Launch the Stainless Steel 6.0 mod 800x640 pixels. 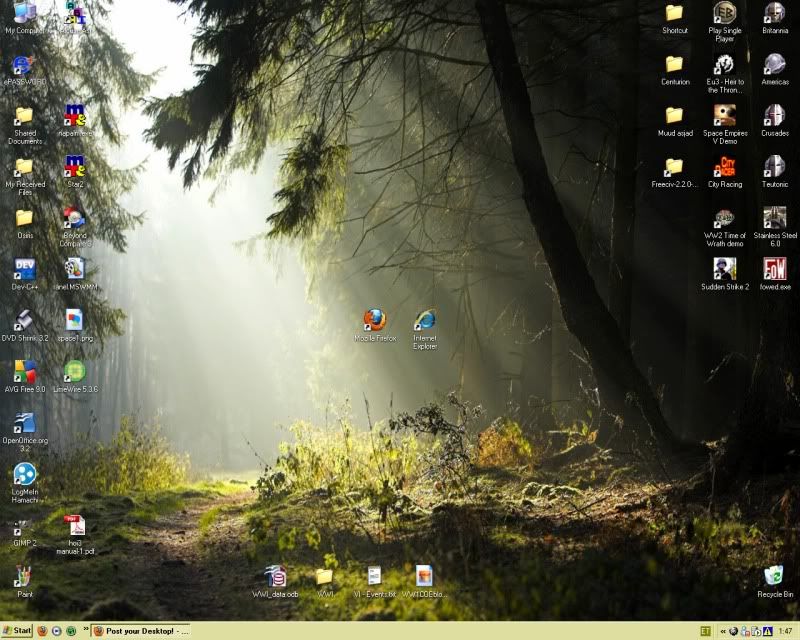(x=774, y=227)
